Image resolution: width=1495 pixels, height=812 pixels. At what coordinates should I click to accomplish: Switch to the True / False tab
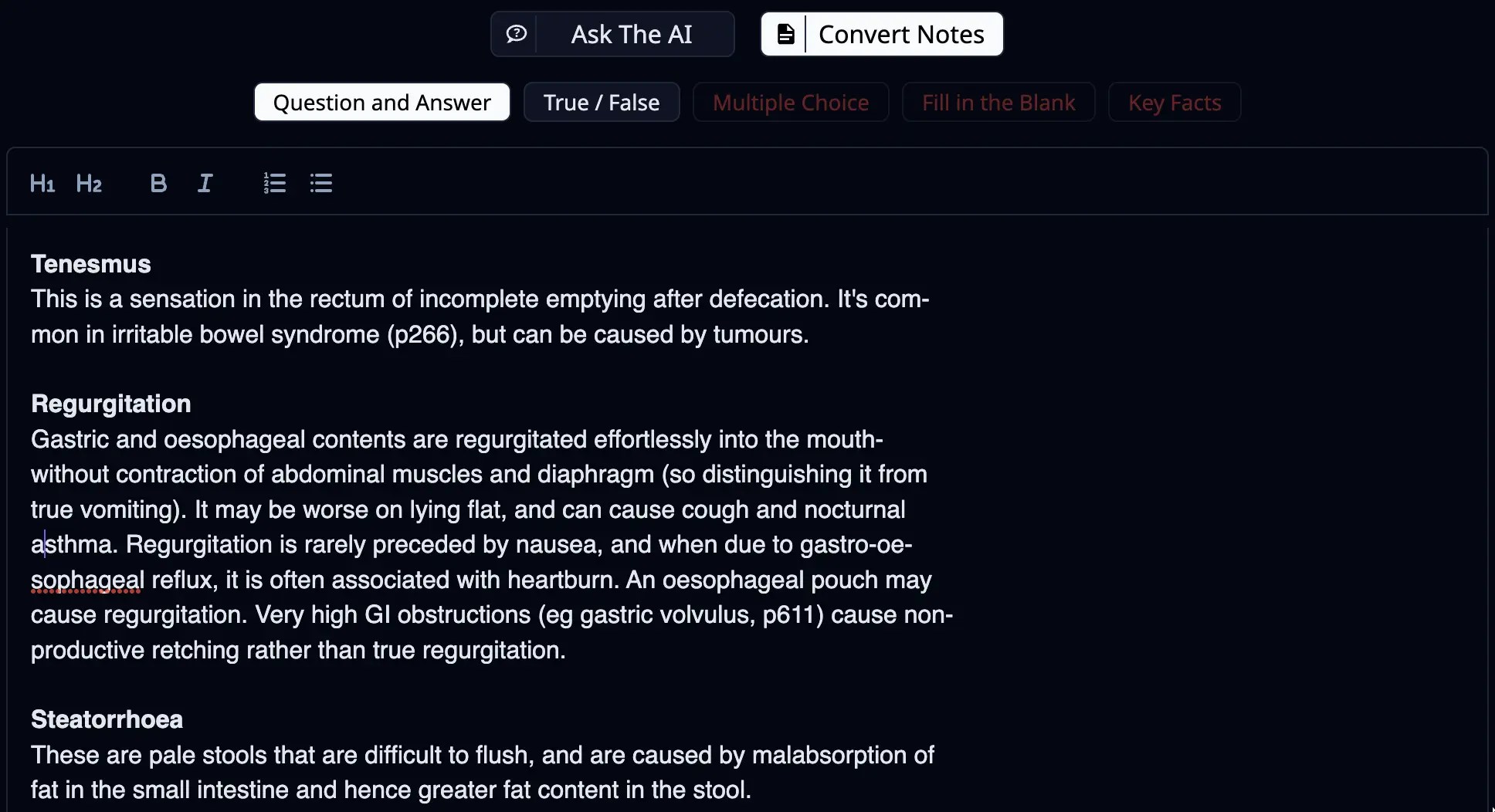601,102
